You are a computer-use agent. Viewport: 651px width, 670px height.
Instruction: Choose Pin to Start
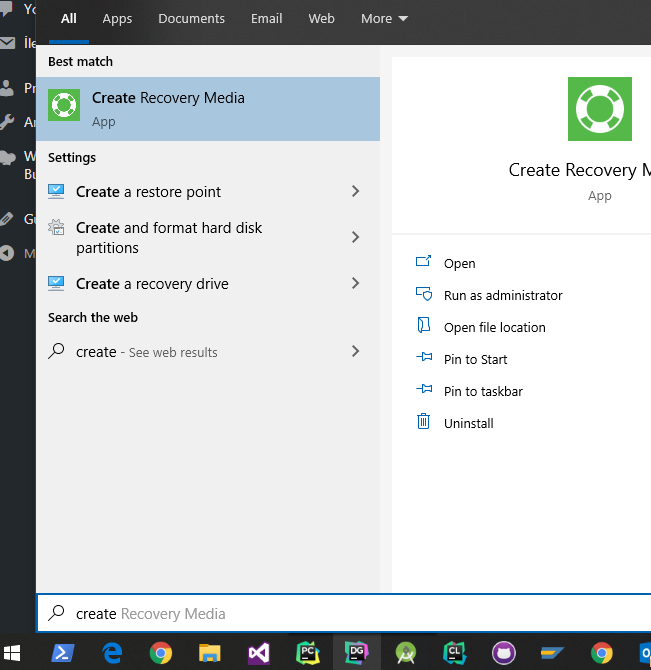pos(475,360)
